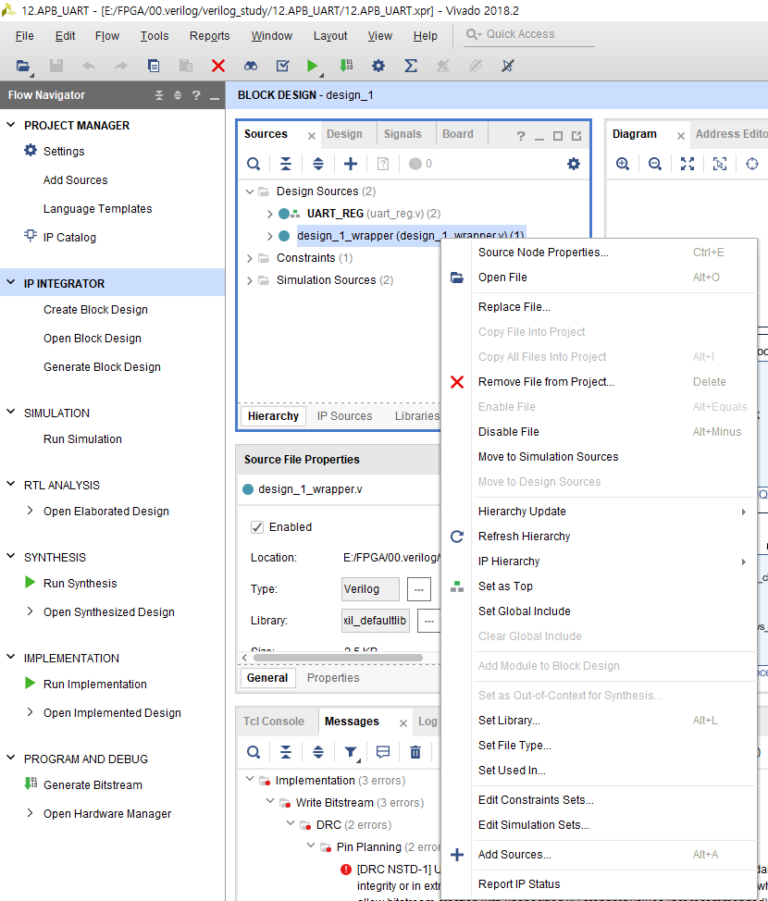The width and height of the screenshot is (768, 901).
Task: Click Generate Block Design in Flow Navigator
Action: click(102, 367)
